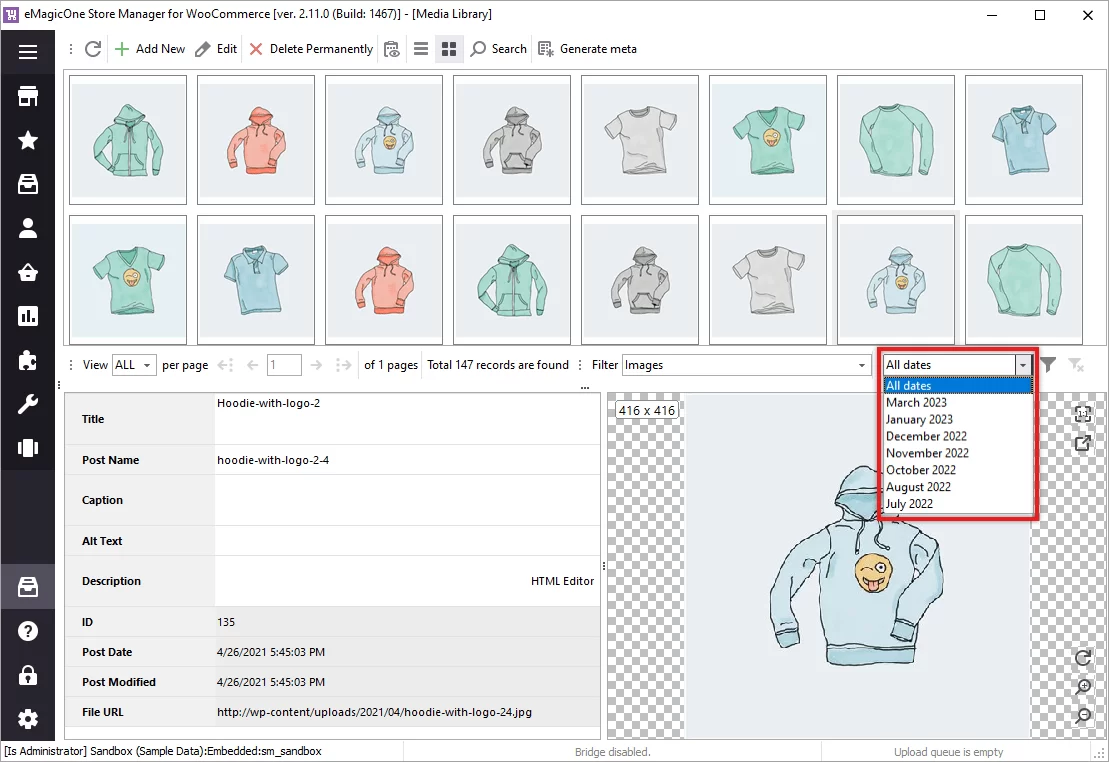Toggle the preview pane toolbar icon
This screenshot has width=1109, height=762.
391,49
